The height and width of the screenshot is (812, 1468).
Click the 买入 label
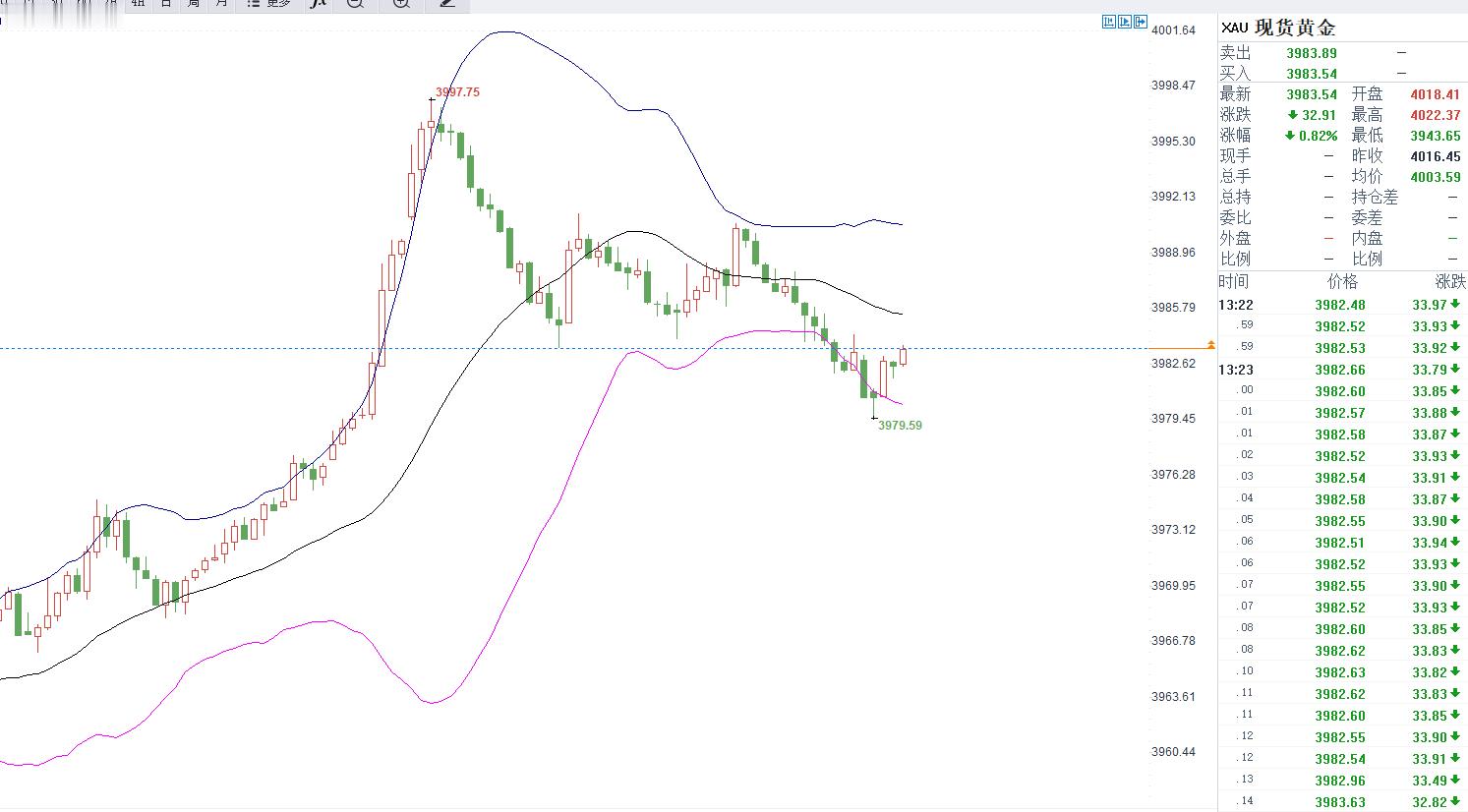[x=1235, y=74]
